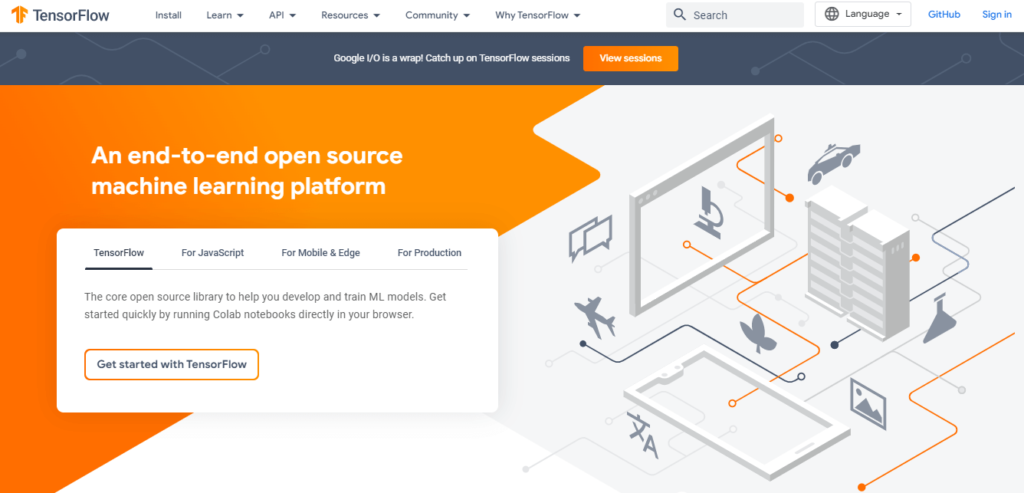Expand the Community menu
The height and width of the screenshot is (493, 1024).
438,14
